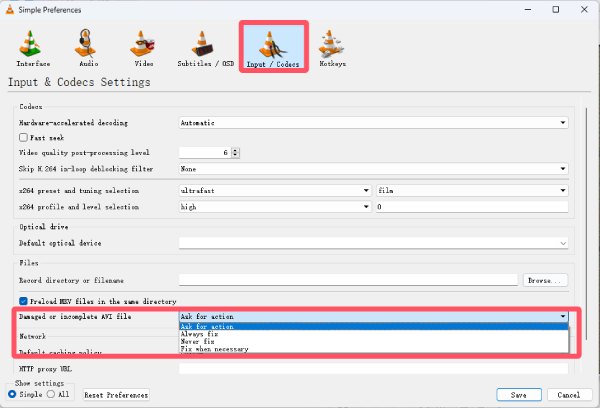Viewport: 600px width, 408px height.
Task: Choose Ask for action in the list
Action: click(x=373, y=326)
